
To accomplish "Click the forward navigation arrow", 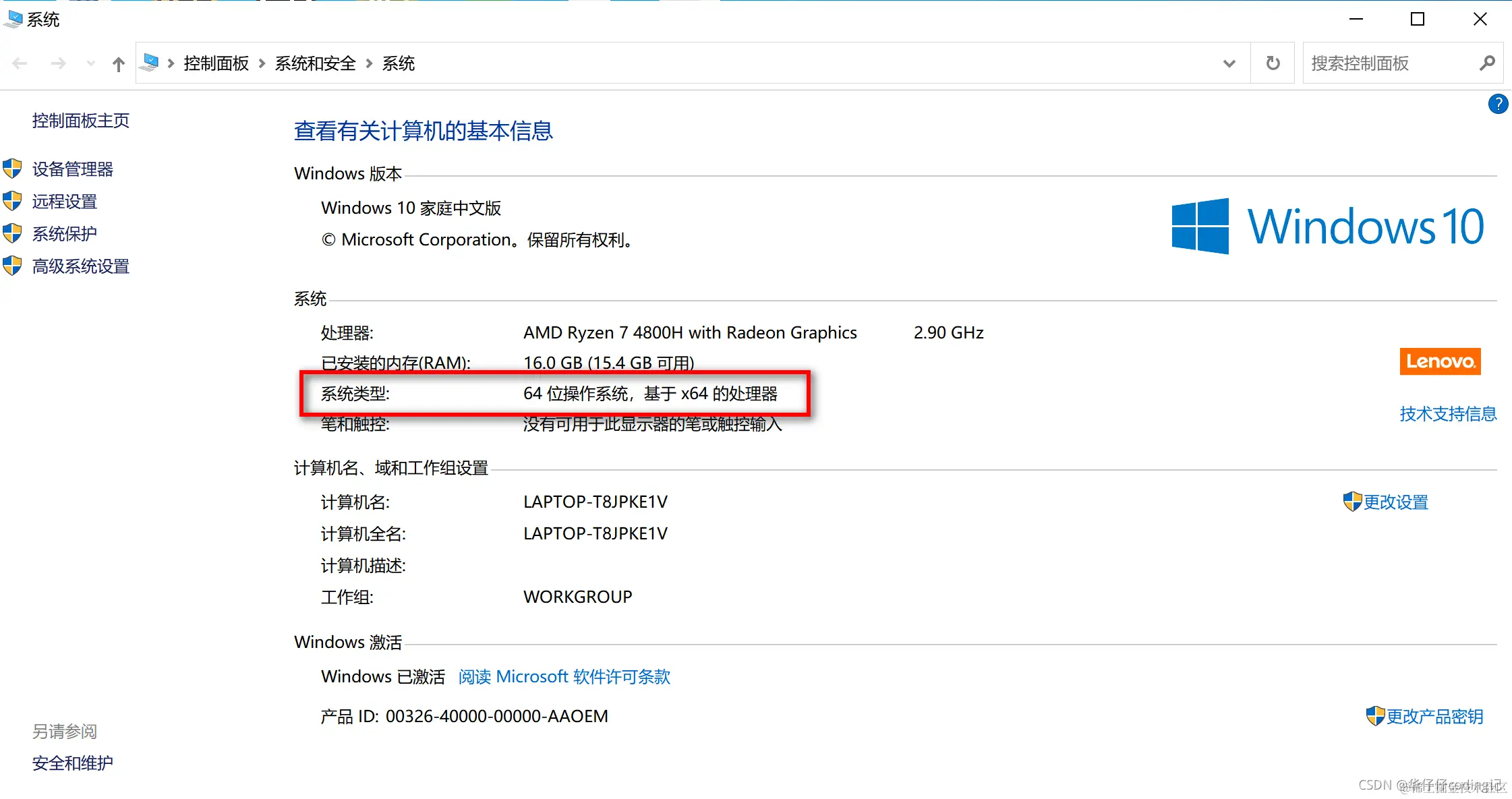I will 59,63.
